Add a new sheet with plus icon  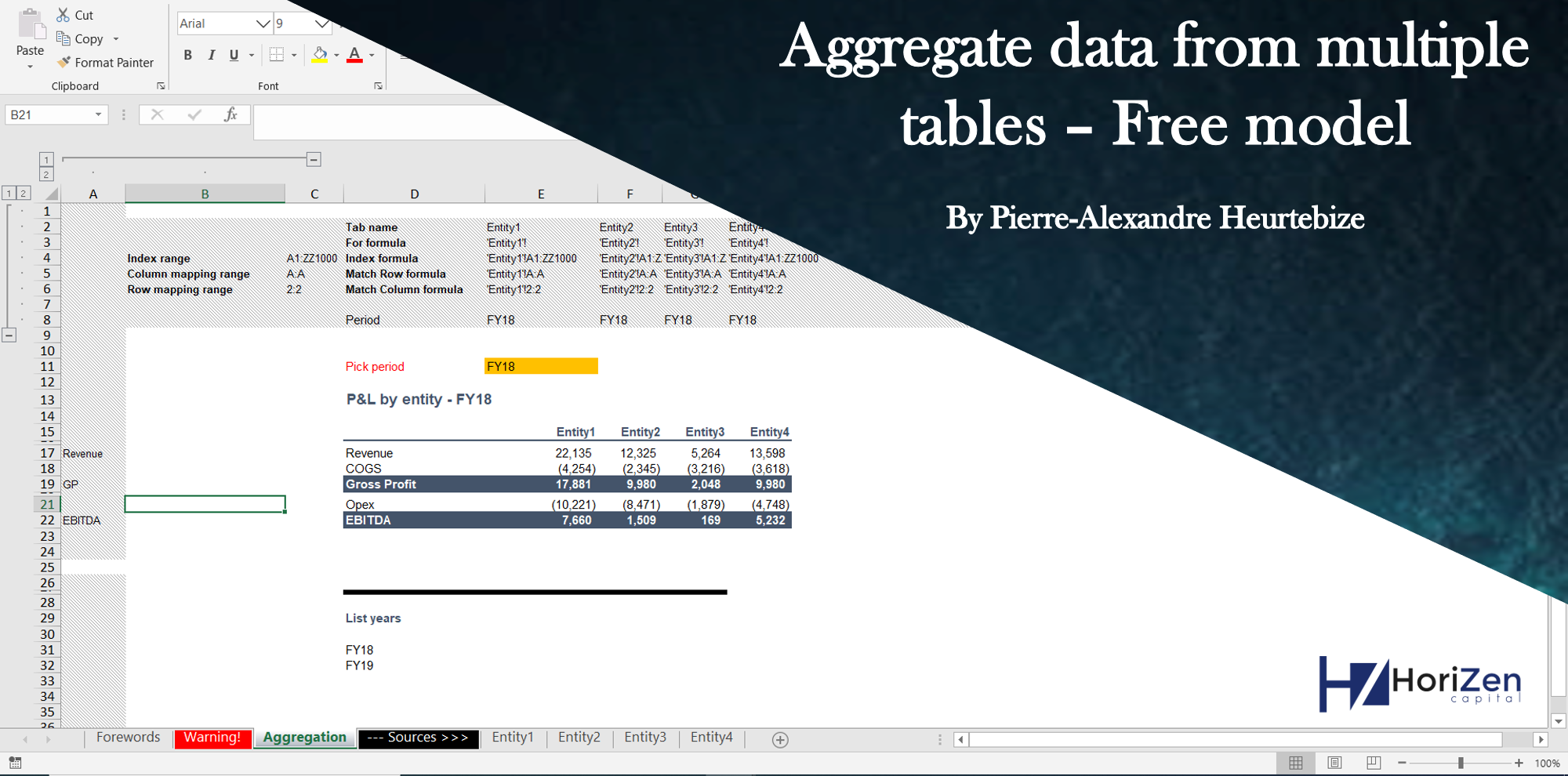pyautogui.click(x=780, y=740)
